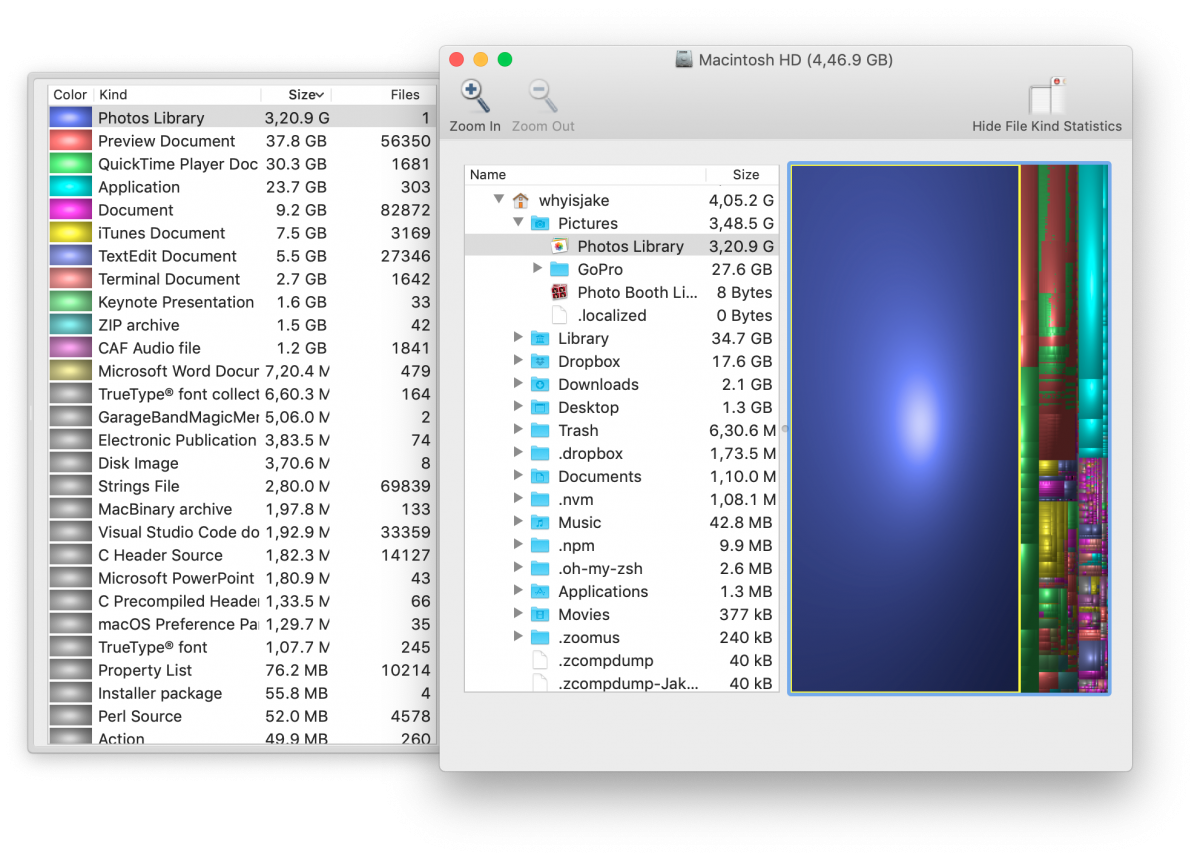Click the large blue Photos Library treemap block

tap(904, 428)
